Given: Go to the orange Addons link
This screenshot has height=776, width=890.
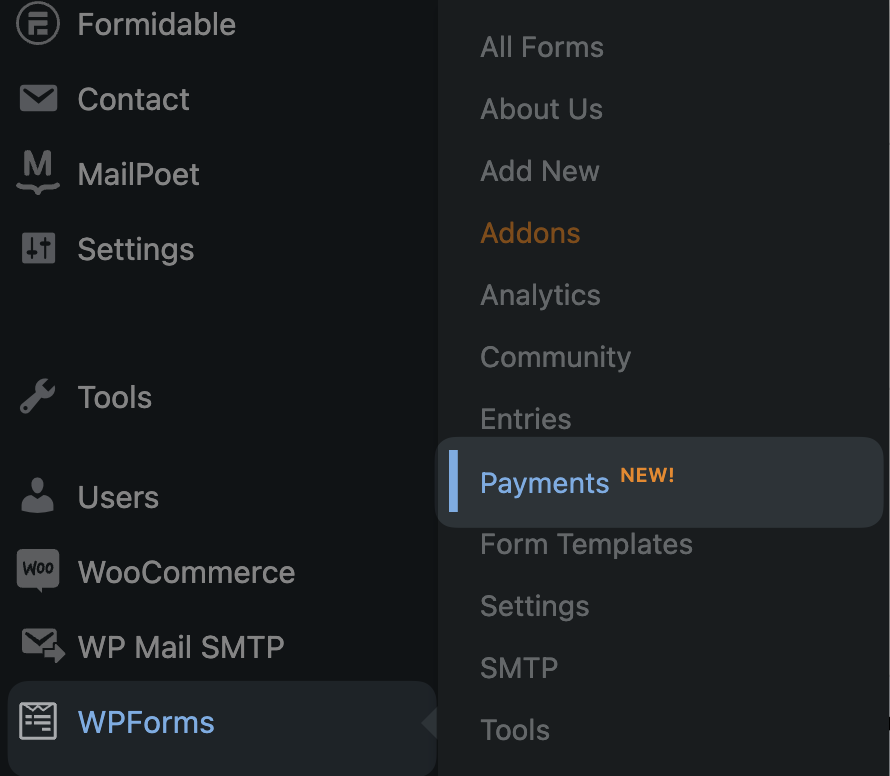Looking at the screenshot, I should tap(530, 233).
